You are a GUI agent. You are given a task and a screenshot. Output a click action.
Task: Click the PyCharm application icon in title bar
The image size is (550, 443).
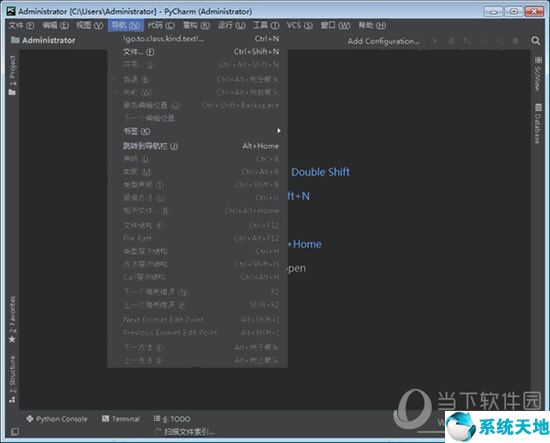pyautogui.click(x=11, y=11)
